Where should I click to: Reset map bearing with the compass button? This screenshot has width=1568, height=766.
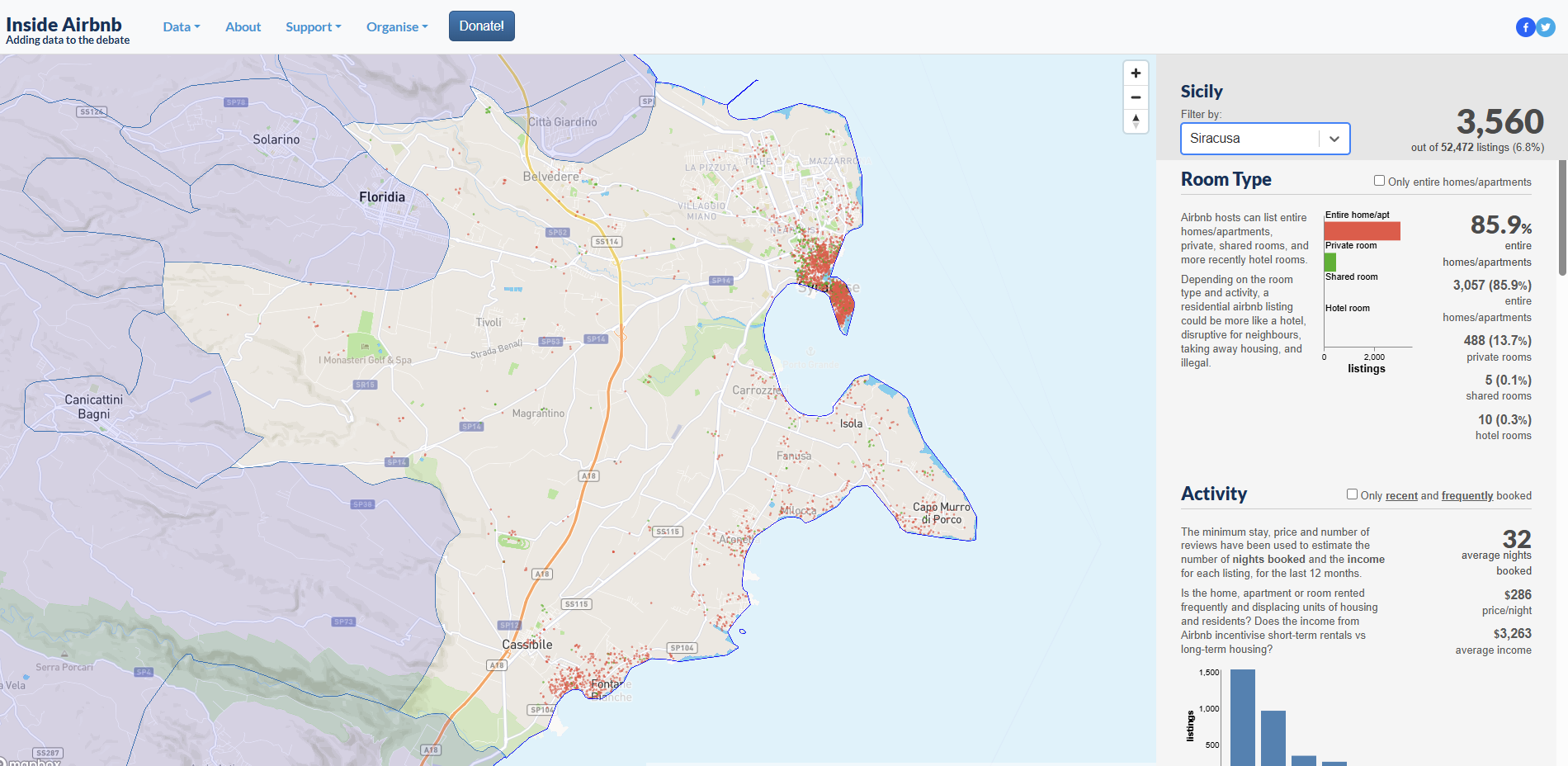[1136, 121]
